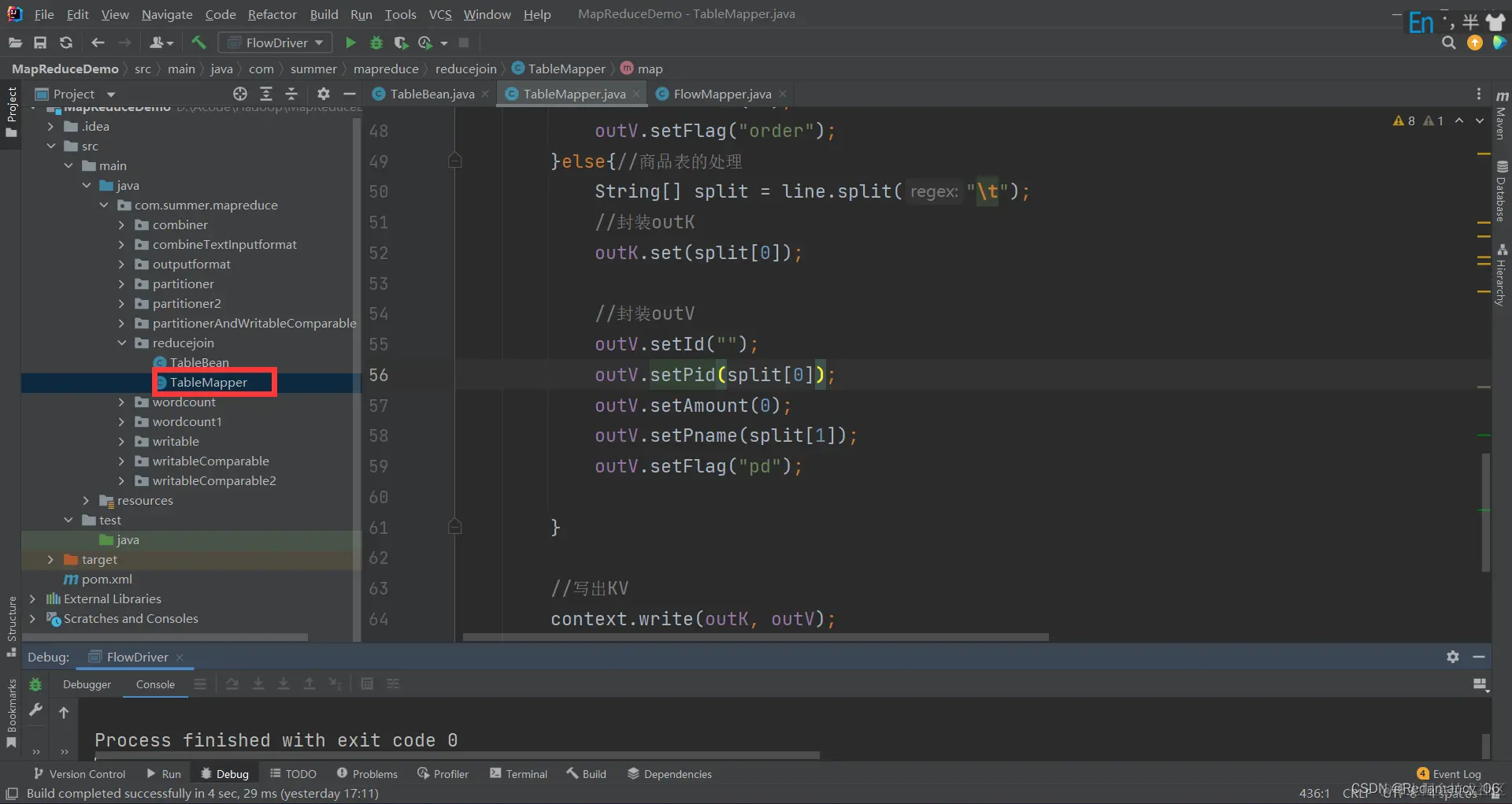Open Debug panel settings gear
The image size is (1512, 804).
point(1453,657)
